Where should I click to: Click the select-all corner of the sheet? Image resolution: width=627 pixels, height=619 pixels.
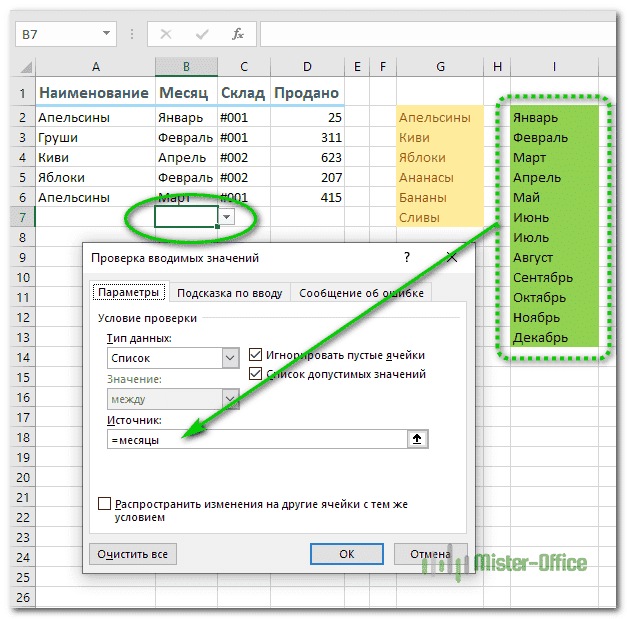pyautogui.click(x=24, y=67)
